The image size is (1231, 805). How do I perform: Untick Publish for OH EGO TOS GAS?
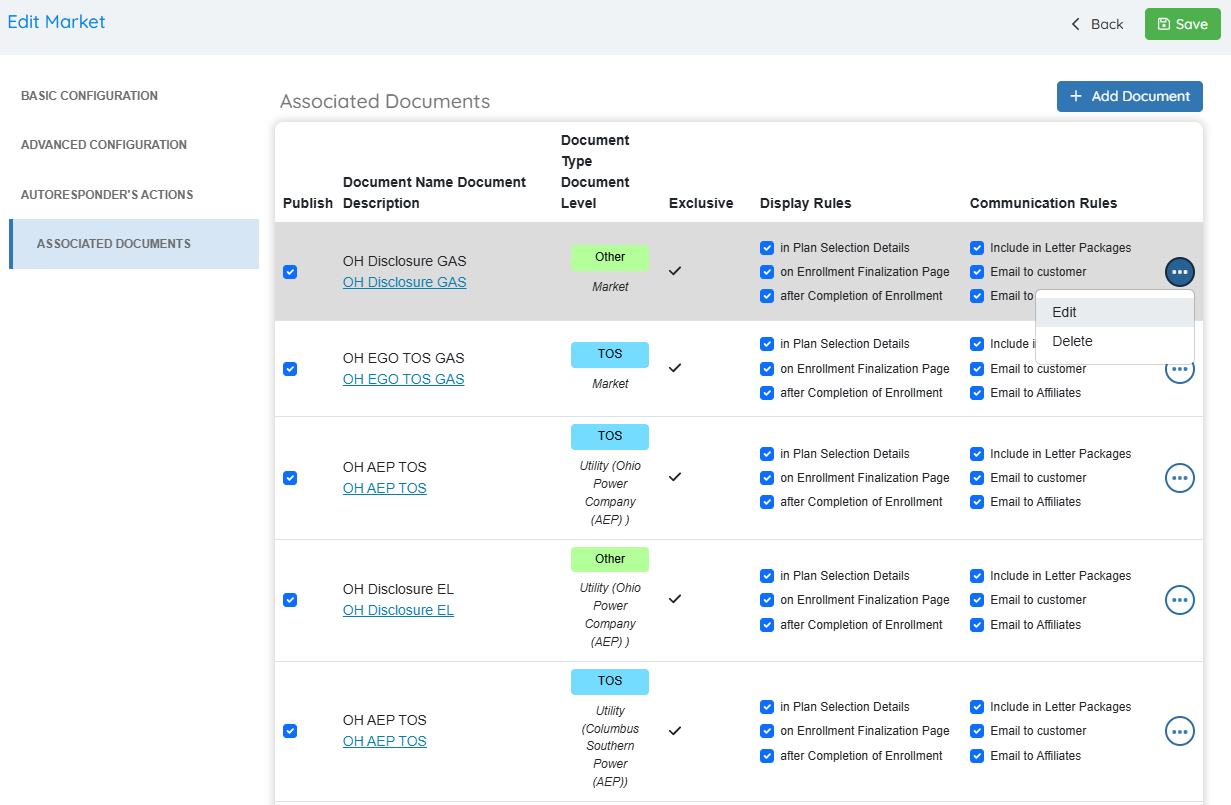(290, 369)
